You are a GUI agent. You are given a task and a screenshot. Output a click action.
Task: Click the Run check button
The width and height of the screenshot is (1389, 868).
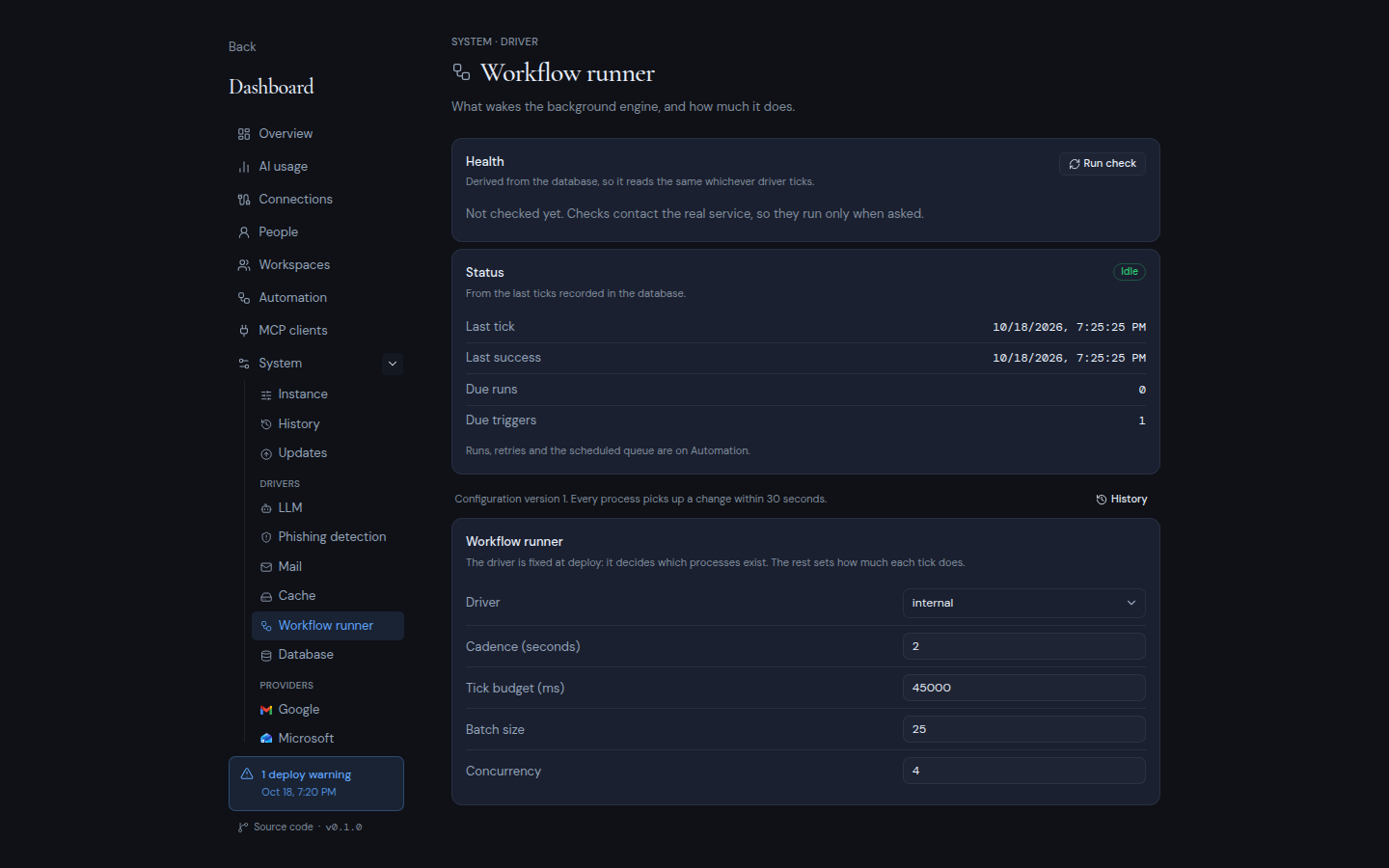coord(1103,164)
